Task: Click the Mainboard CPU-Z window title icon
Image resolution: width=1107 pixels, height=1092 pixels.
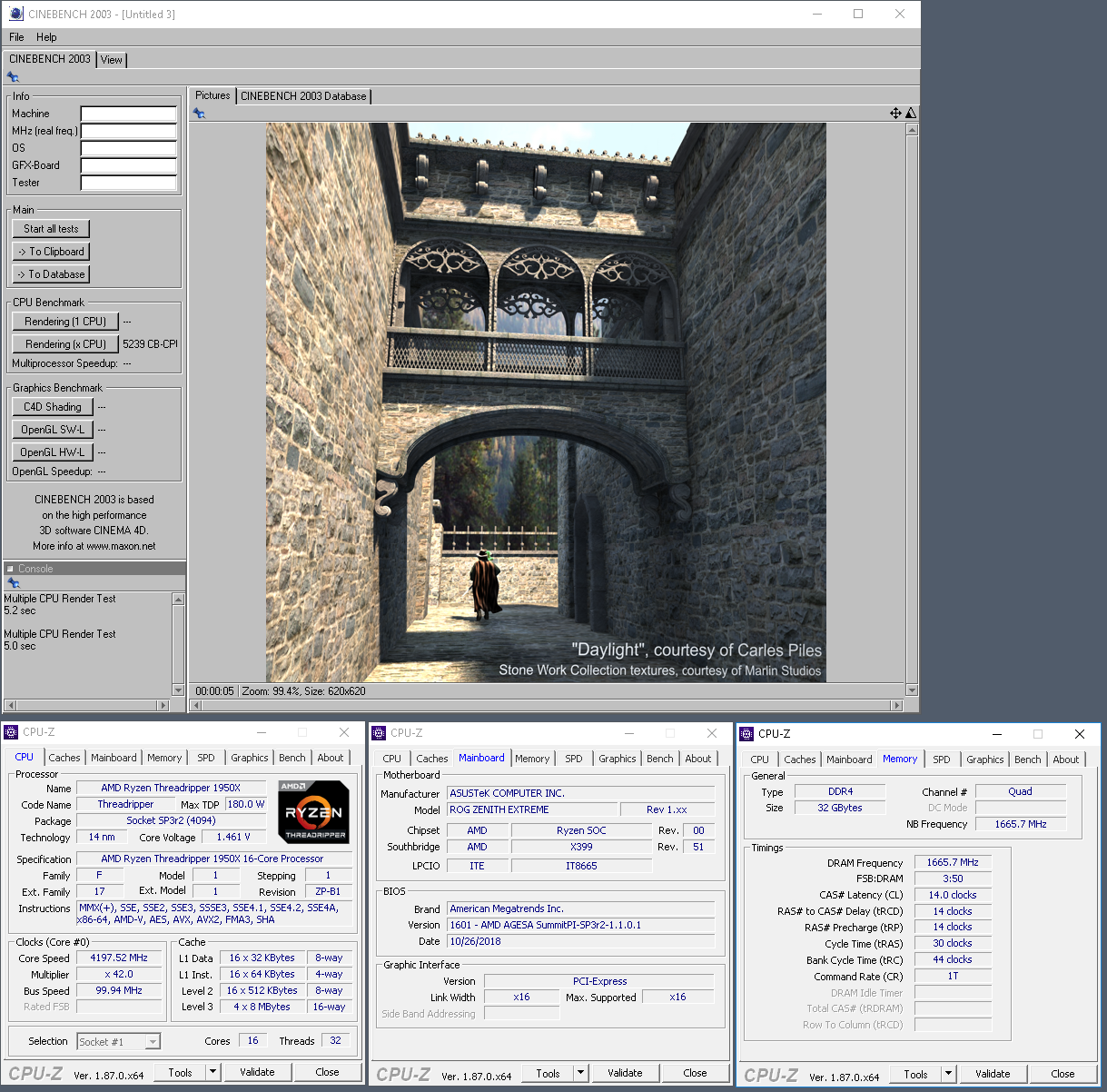Action: [380, 733]
